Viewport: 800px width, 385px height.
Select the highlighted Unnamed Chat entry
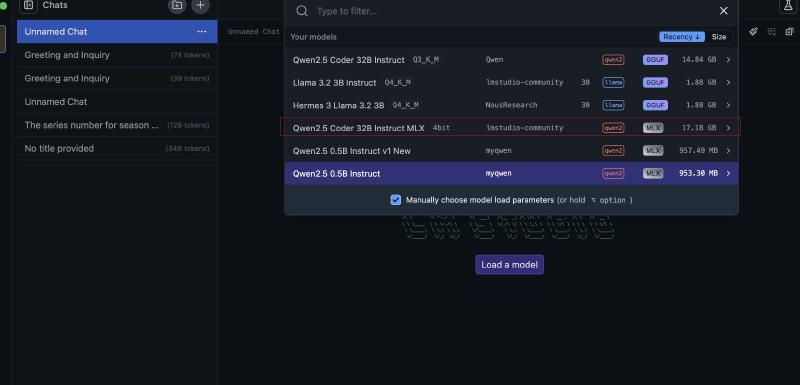117,32
